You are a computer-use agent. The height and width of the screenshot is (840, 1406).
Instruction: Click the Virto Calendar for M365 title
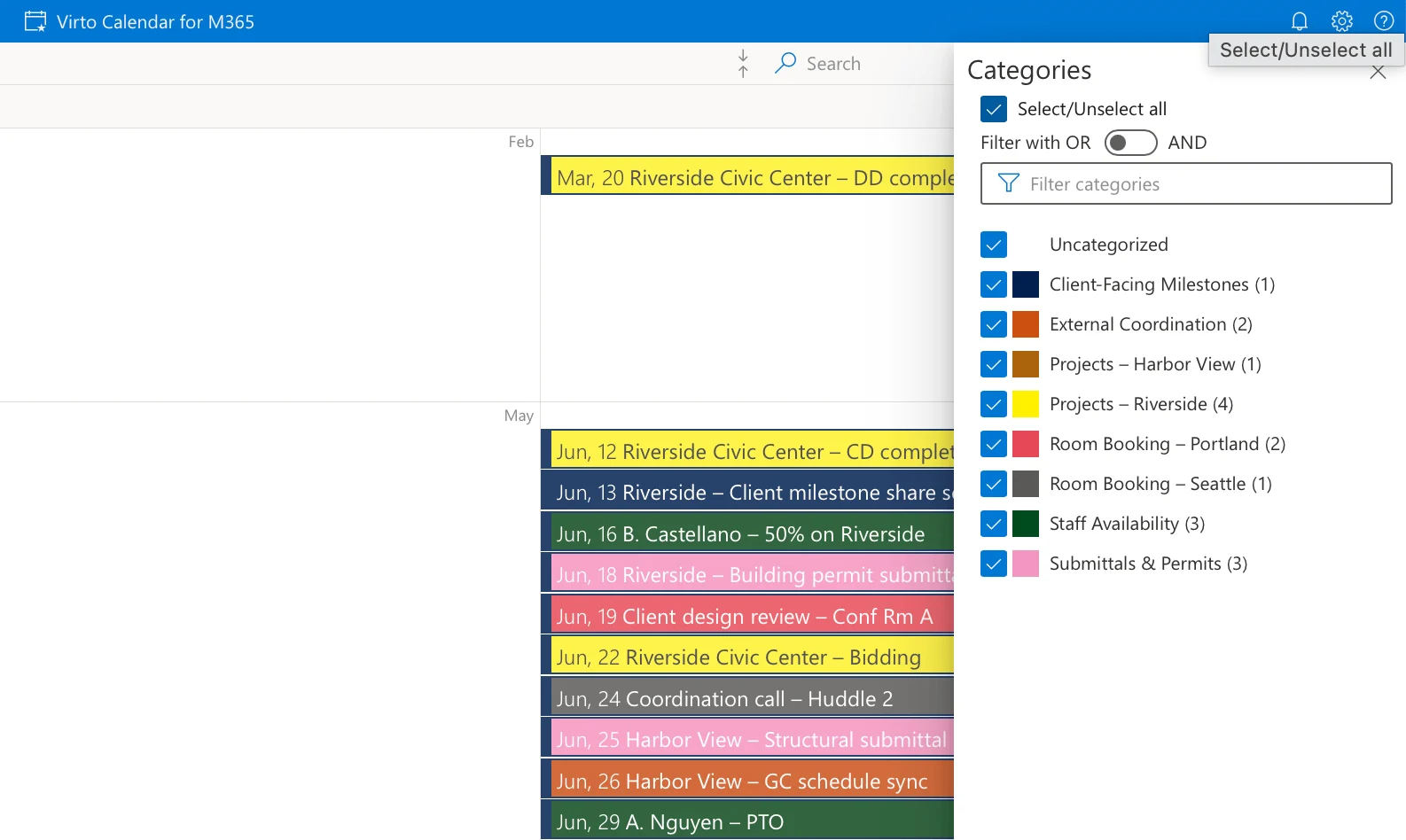[155, 21]
